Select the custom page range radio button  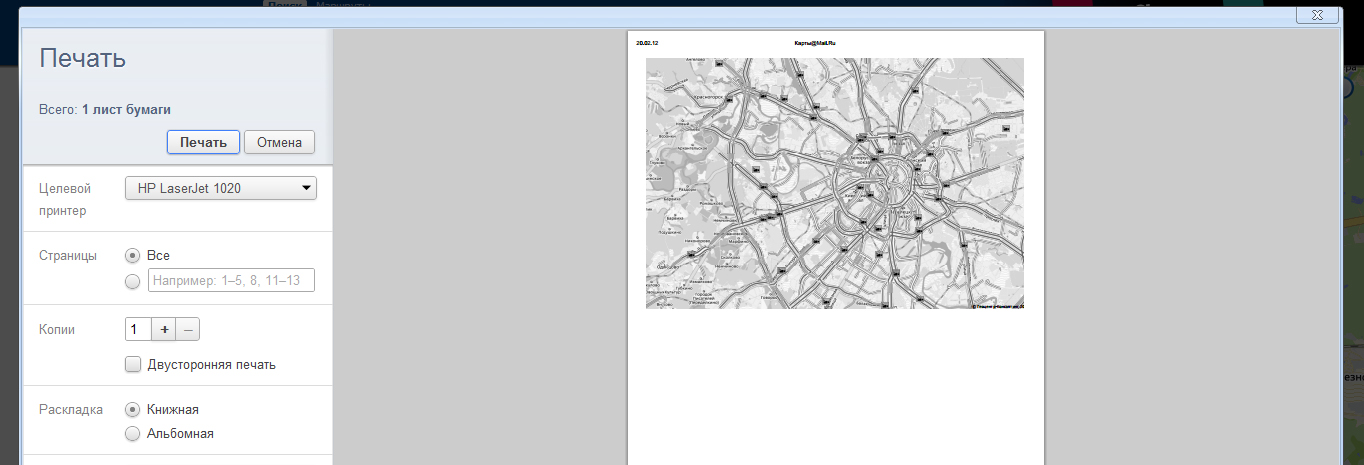pos(133,281)
